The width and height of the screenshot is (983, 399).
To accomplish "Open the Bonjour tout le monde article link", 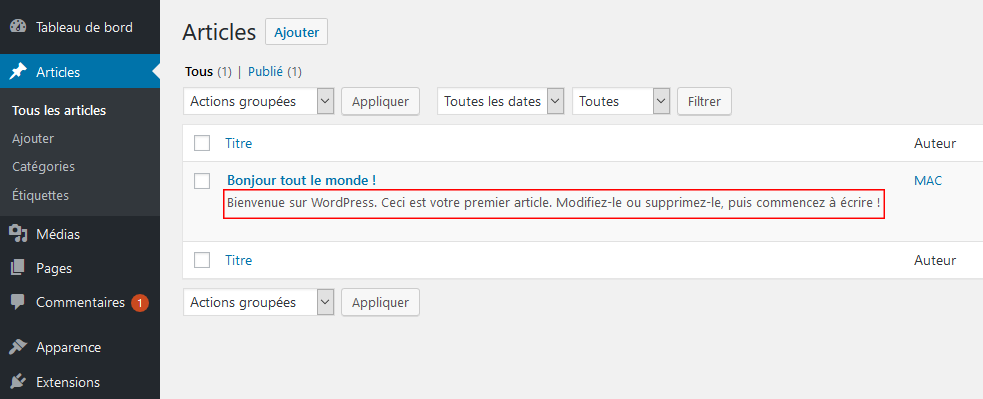I will pos(302,180).
